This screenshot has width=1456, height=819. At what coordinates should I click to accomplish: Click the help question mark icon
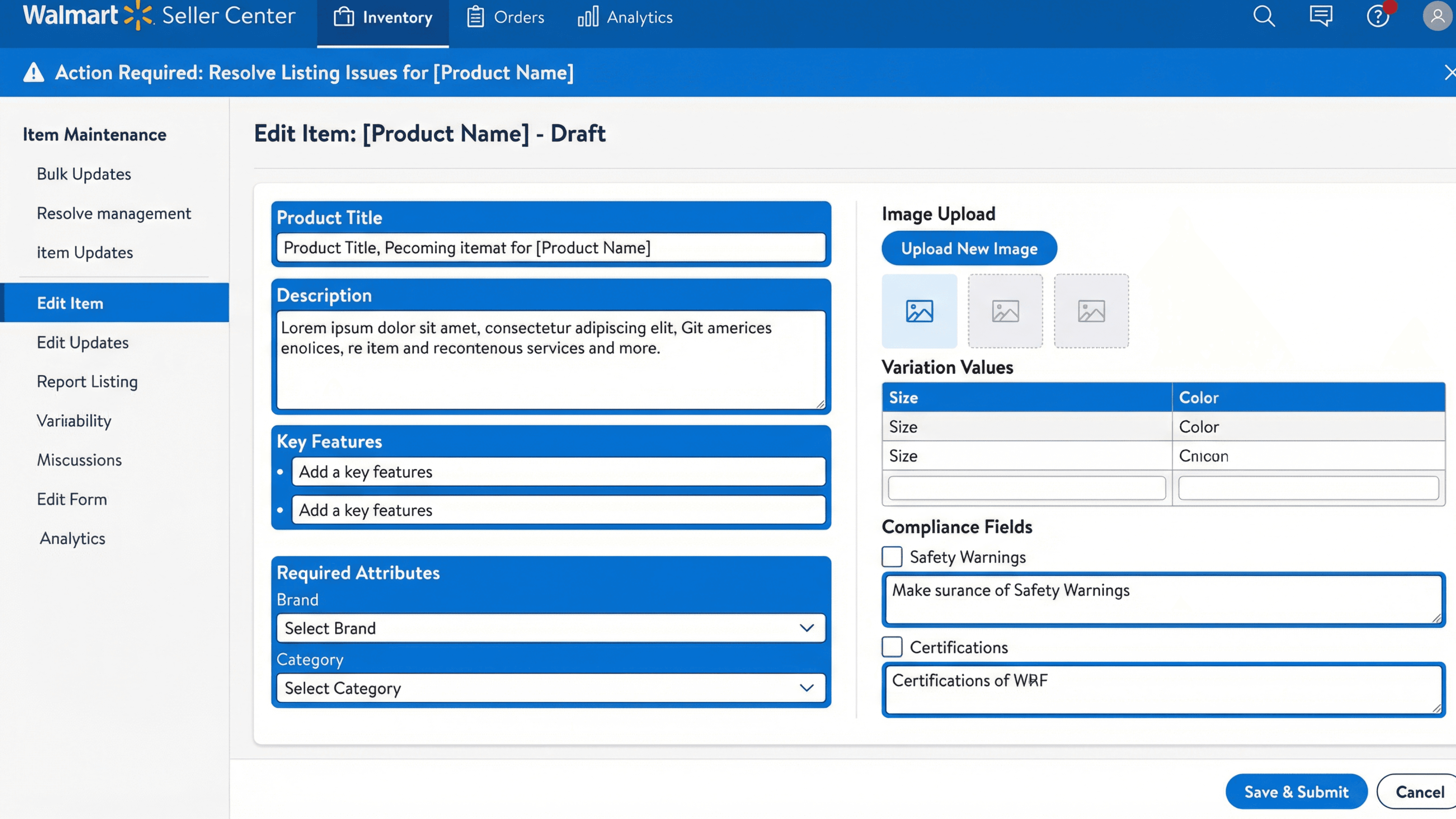click(x=1378, y=16)
